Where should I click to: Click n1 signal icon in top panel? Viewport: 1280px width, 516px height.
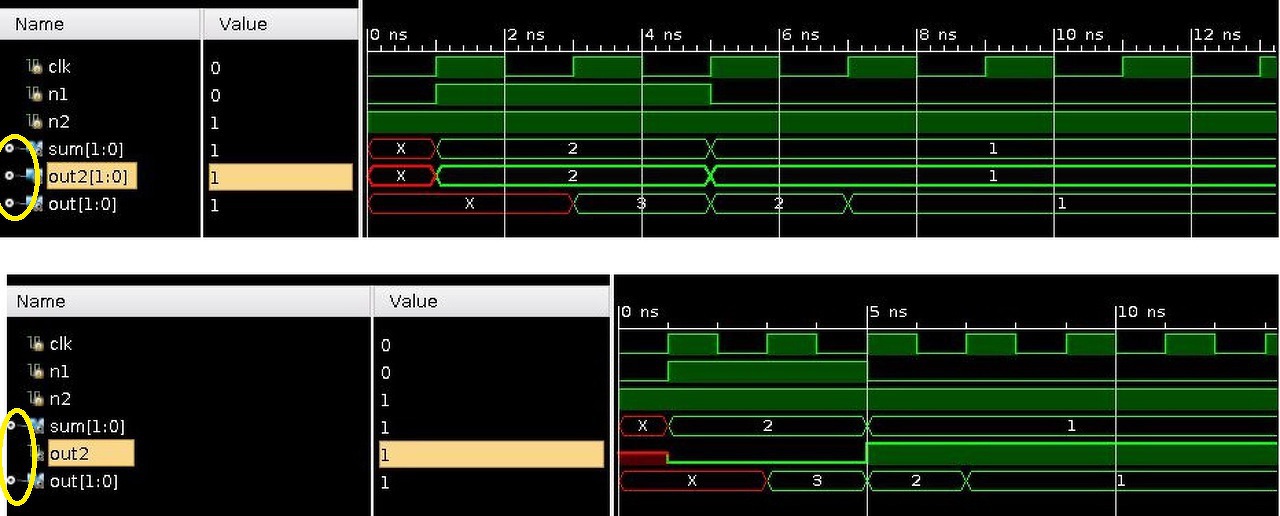(x=36, y=94)
